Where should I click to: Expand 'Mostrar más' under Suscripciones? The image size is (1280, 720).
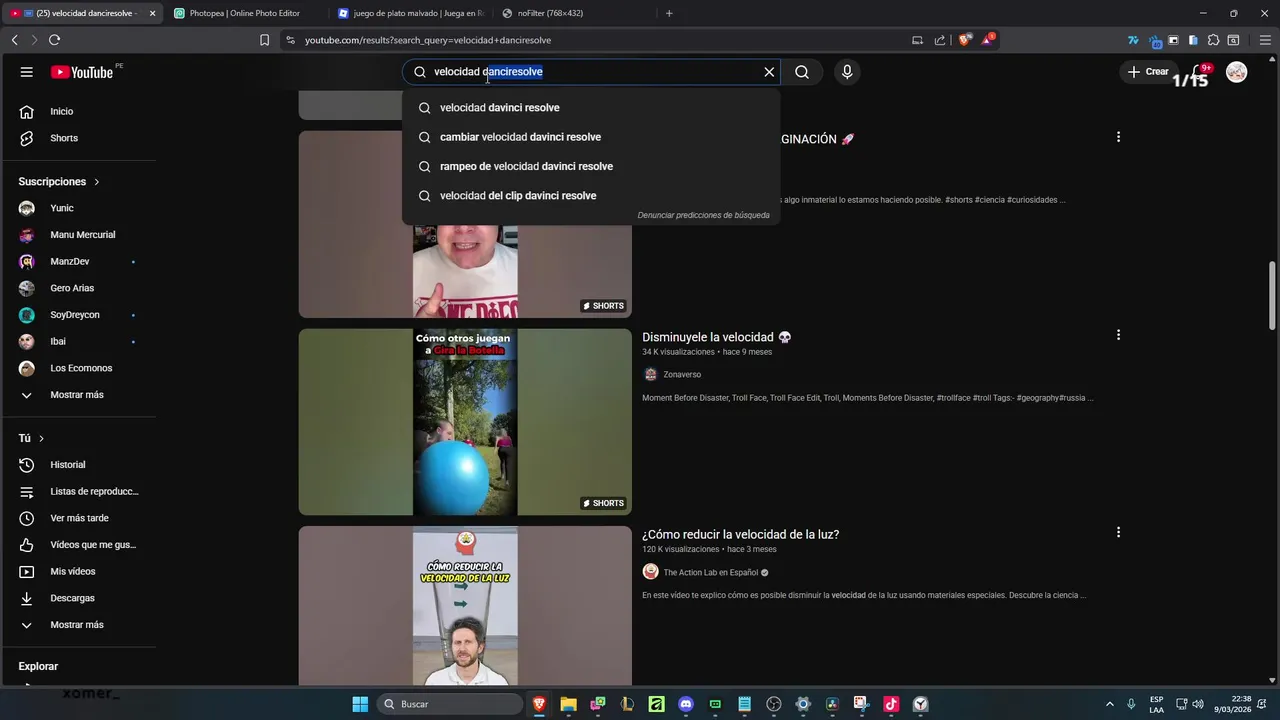(80, 395)
